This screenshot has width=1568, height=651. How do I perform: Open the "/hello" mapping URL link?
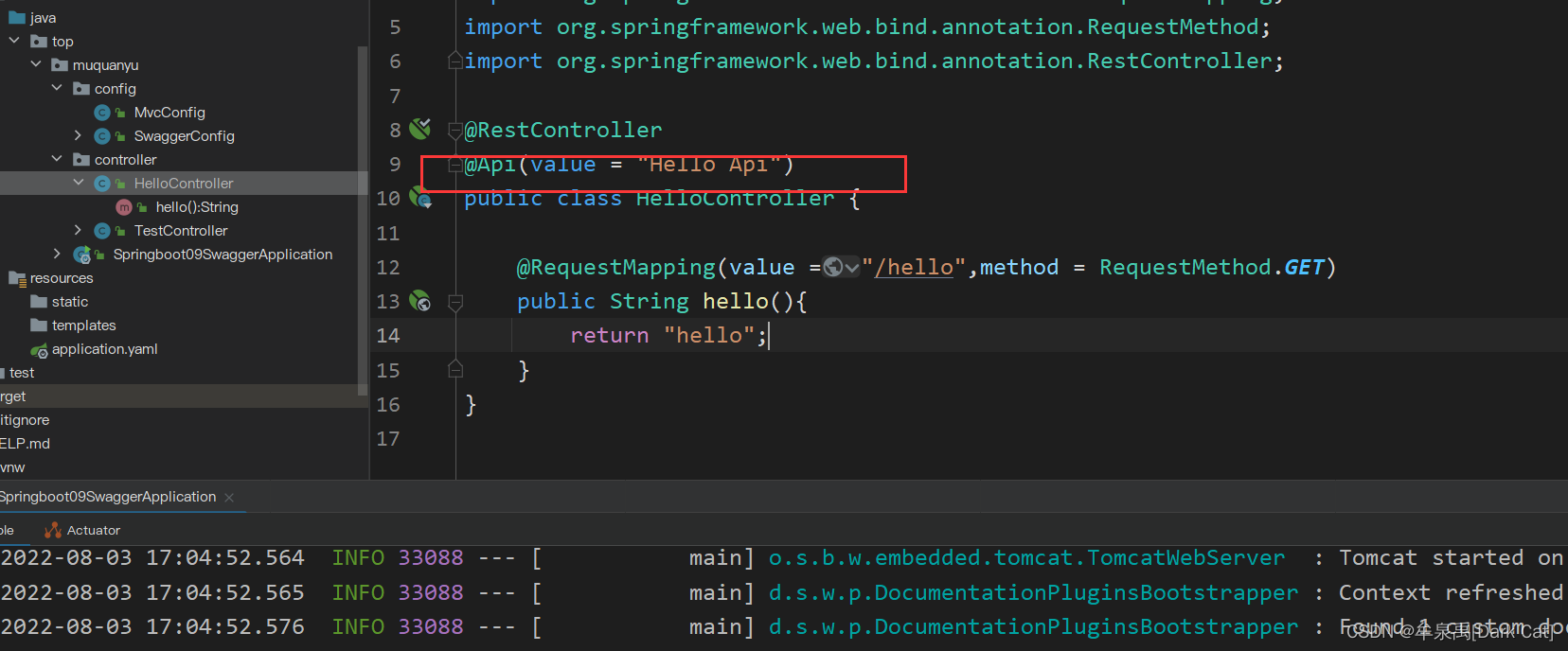click(914, 268)
